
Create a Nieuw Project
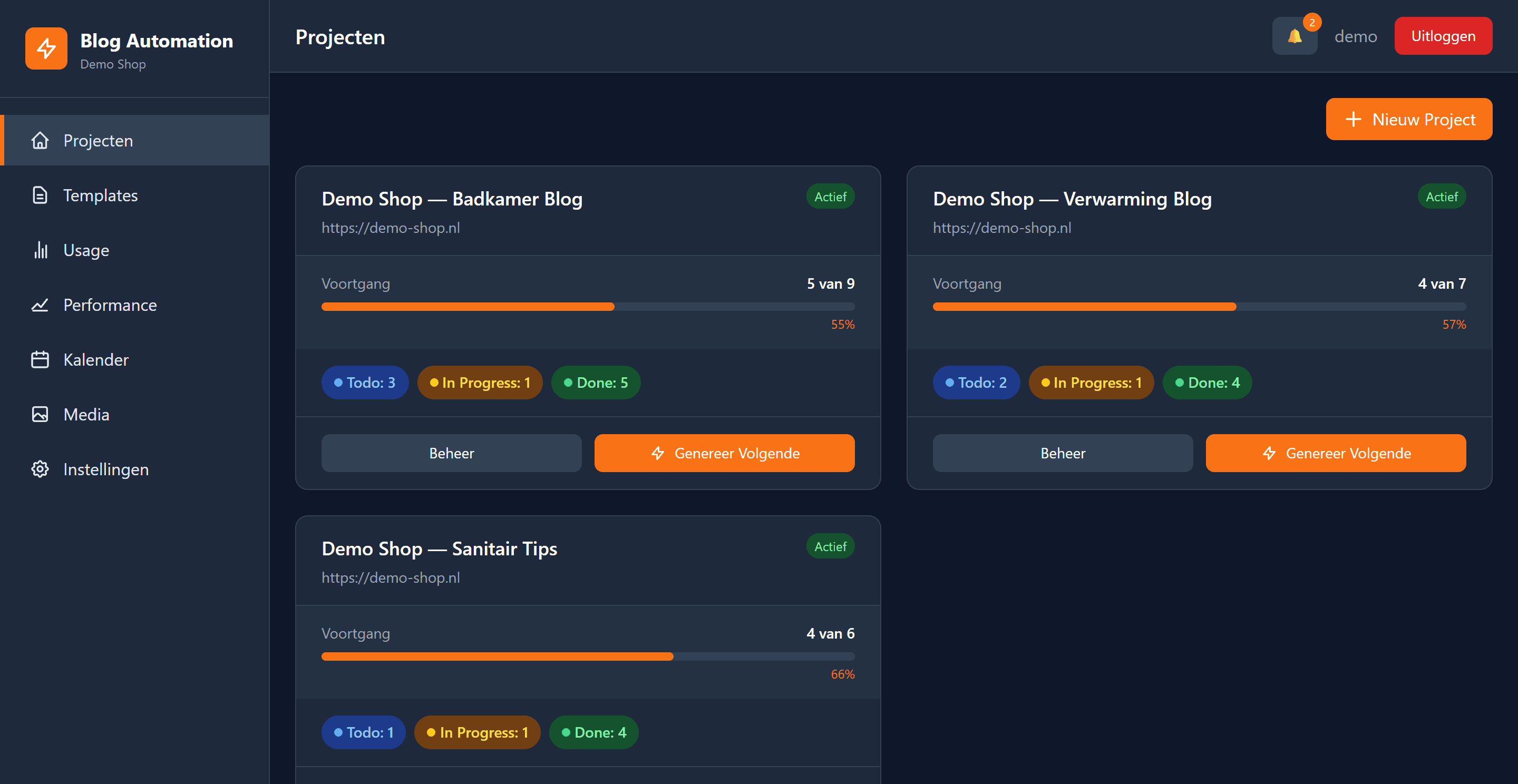click(x=1409, y=119)
